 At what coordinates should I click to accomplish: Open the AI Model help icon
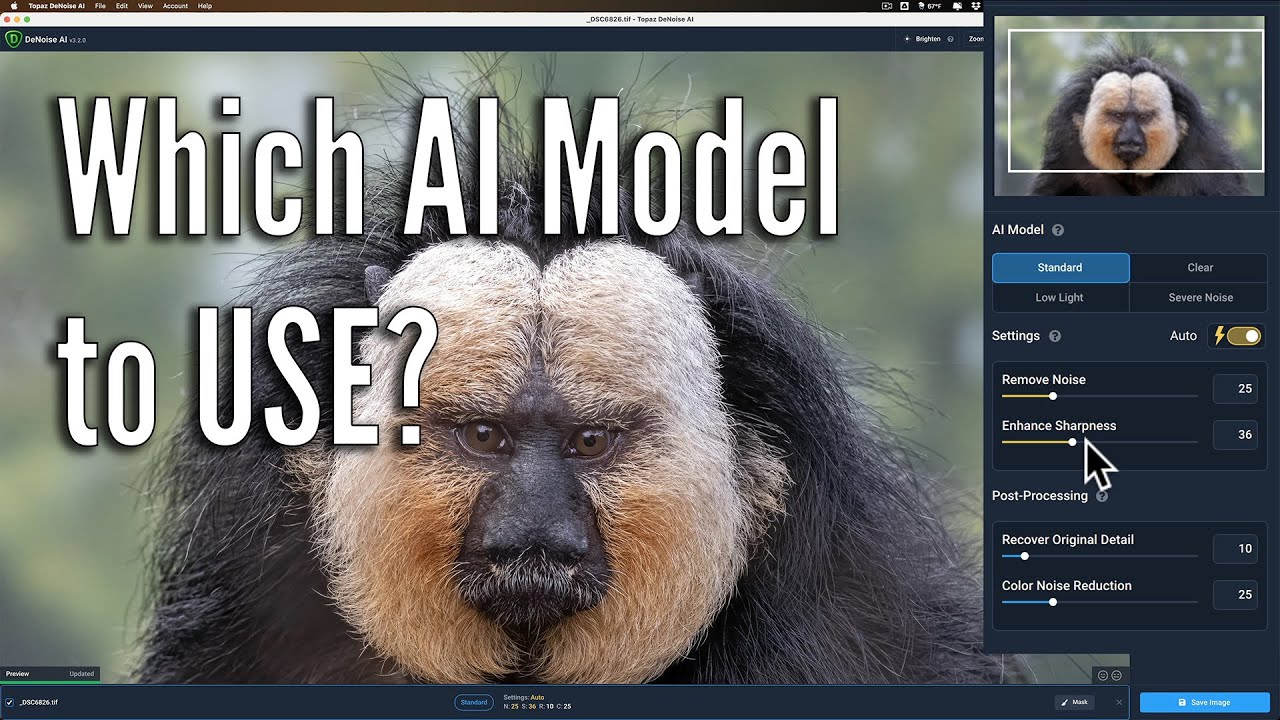click(1058, 230)
